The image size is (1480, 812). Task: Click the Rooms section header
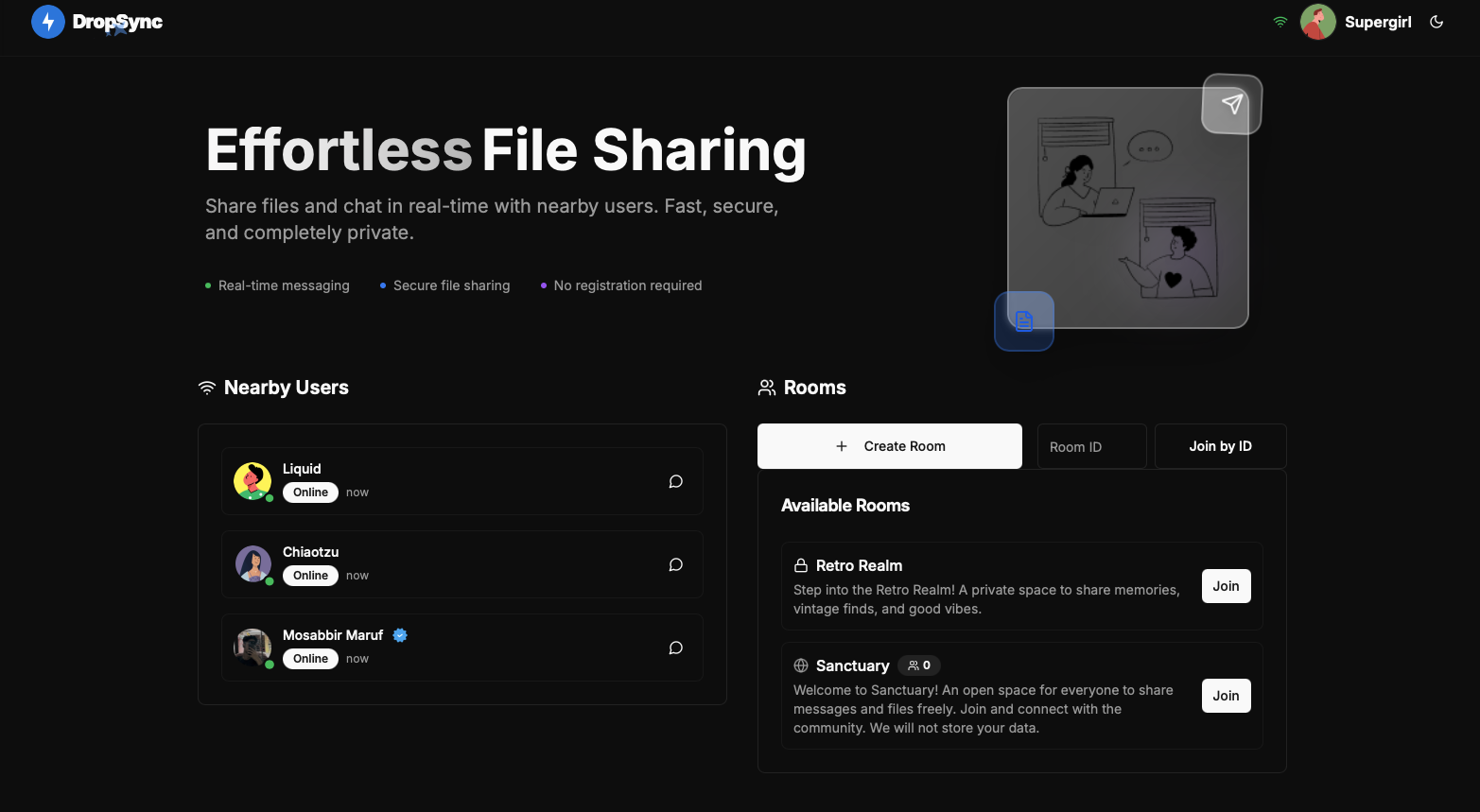(815, 388)
